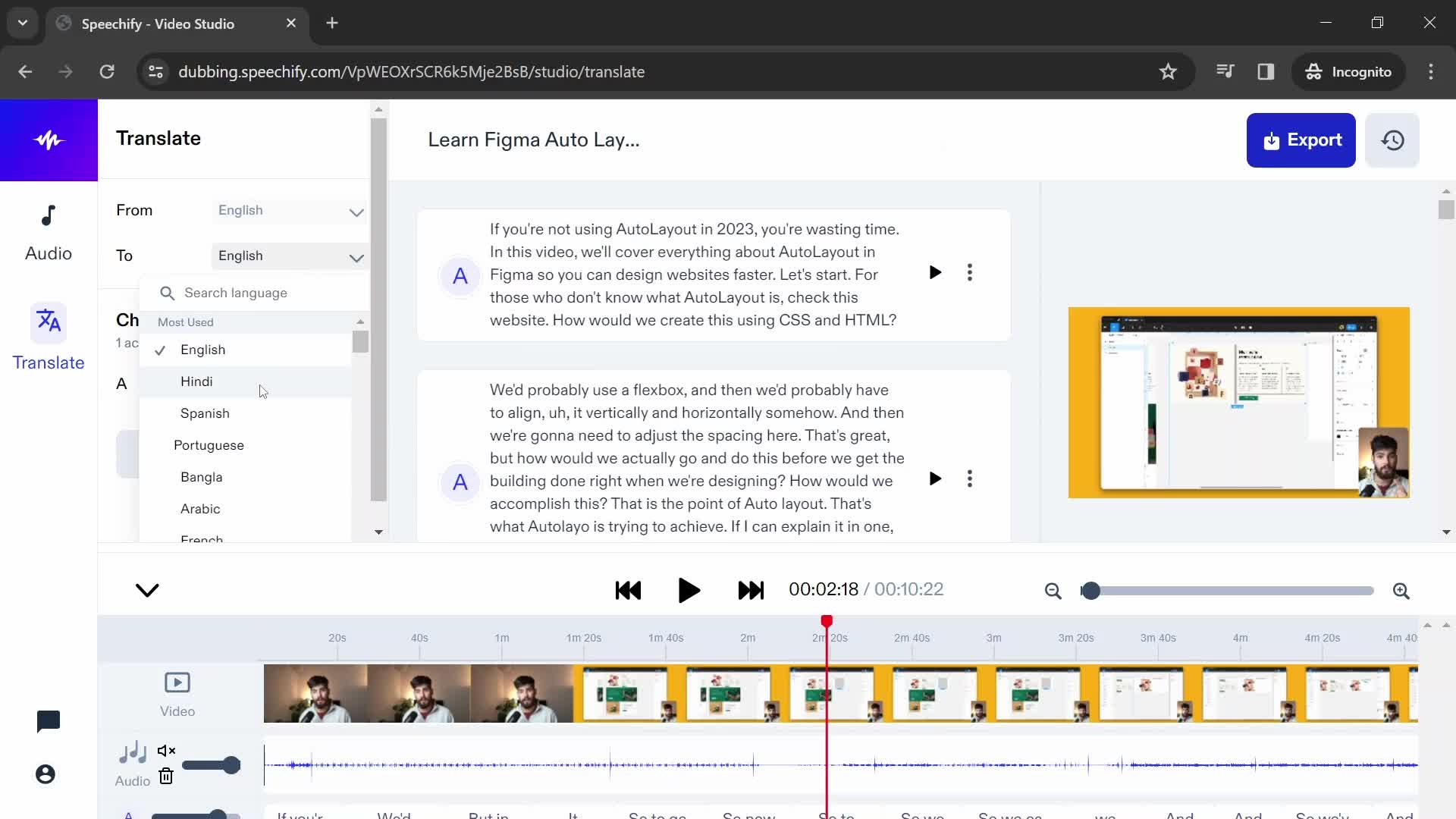Zoom out the timeline
The image size is (1456, 819).
(1053, 591)
